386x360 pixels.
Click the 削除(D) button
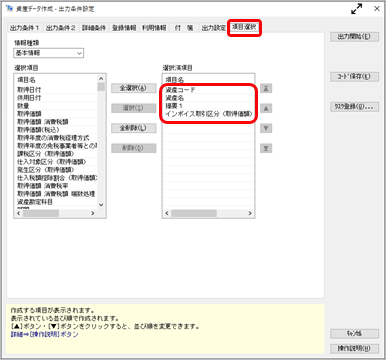click(x=133, y=148)
